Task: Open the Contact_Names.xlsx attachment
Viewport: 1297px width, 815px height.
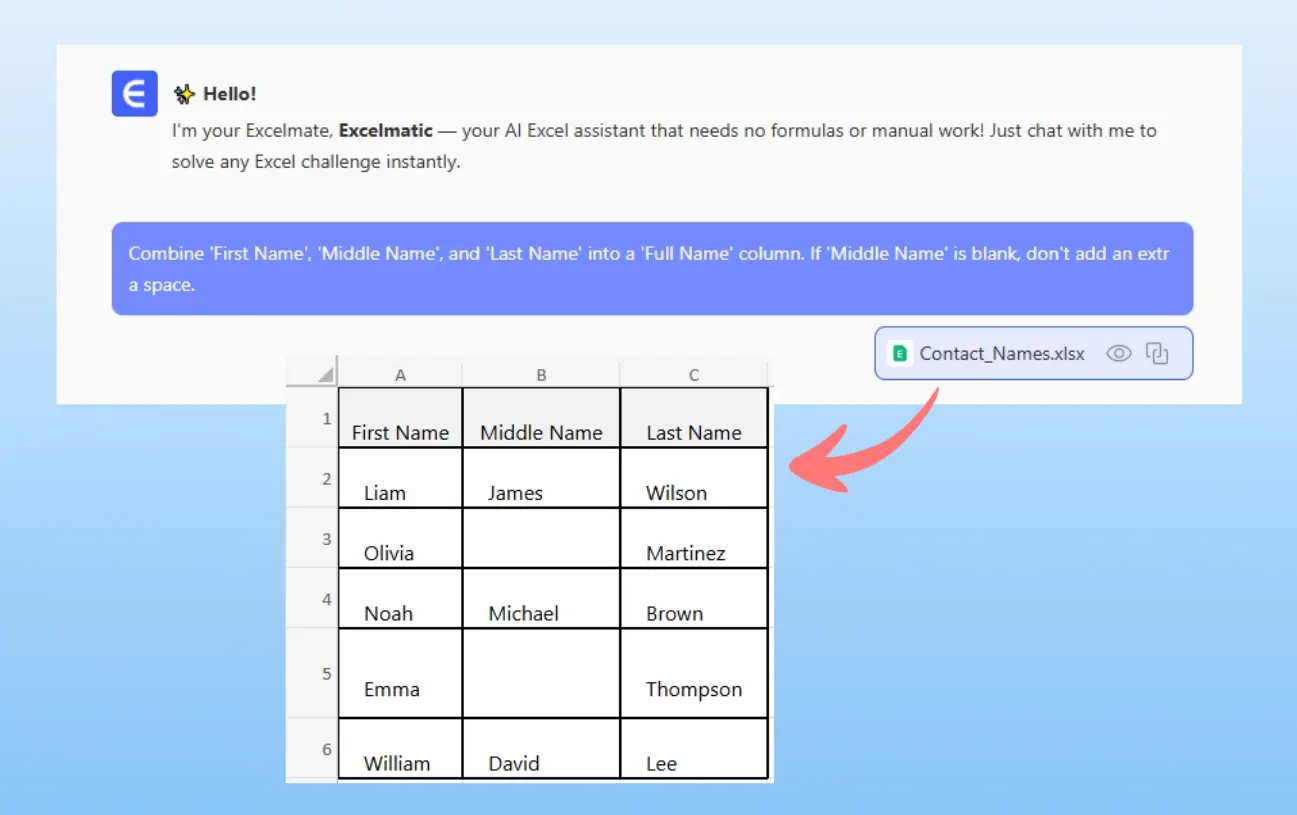Action: (1001, 353)
